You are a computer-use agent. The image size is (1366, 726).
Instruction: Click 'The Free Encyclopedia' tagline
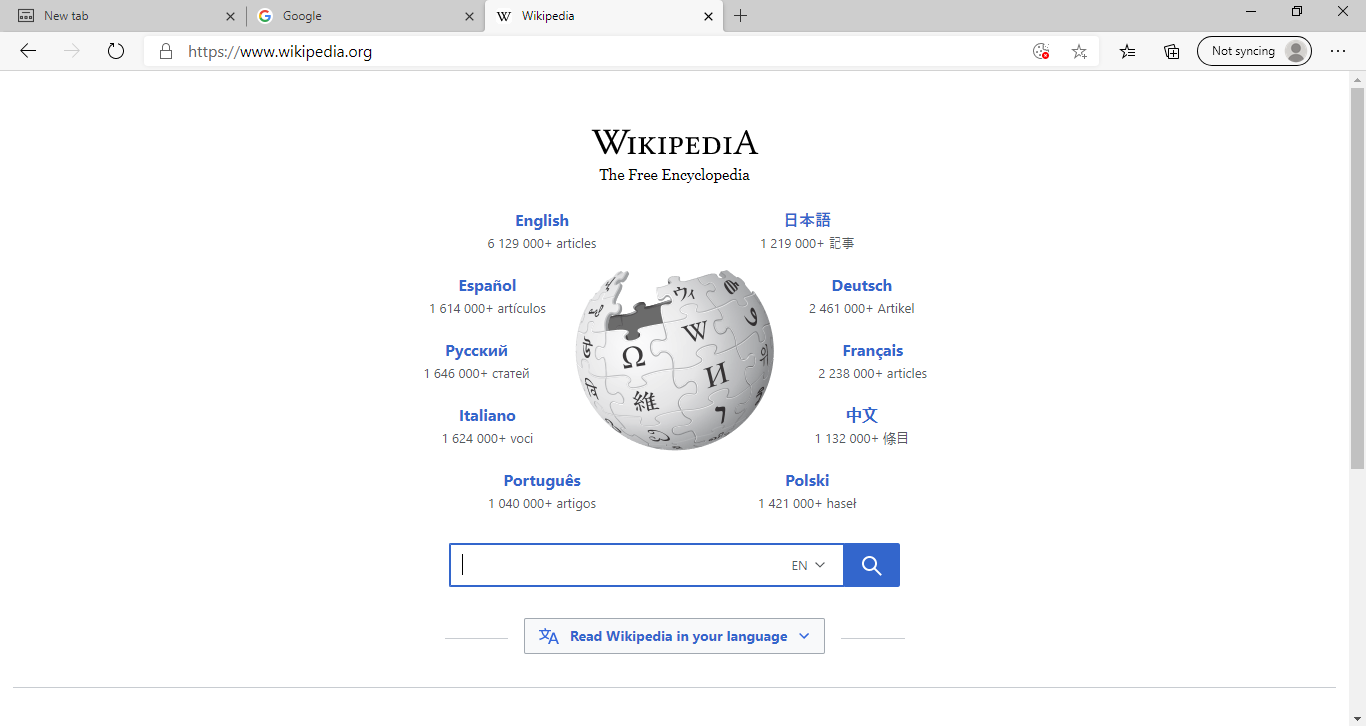675,175
